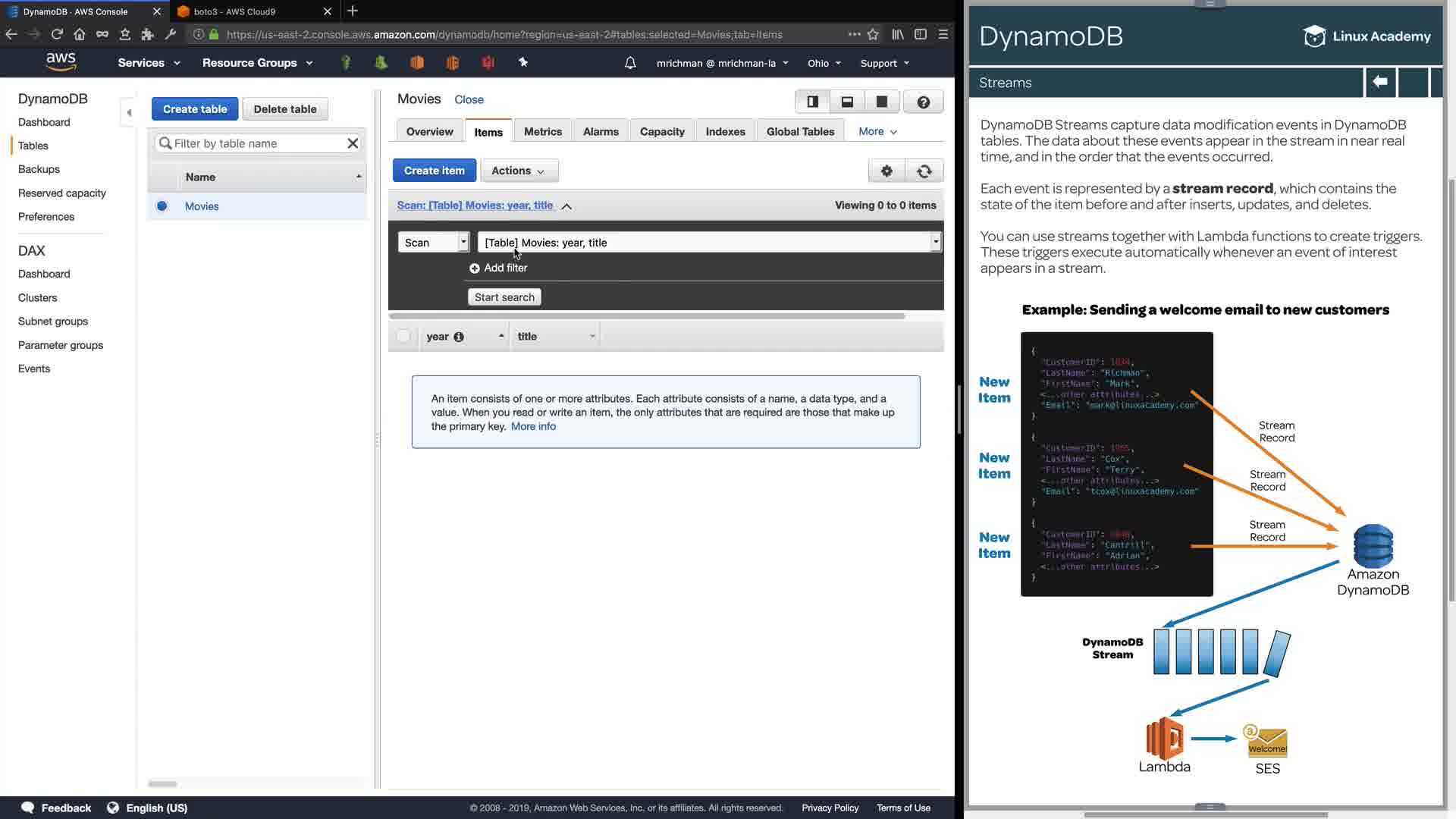Image resolution: width=1456 pixels, height=819 pixels.
Task: Open the Scan/Query type dropdown
Action: [x=433, y=243]
